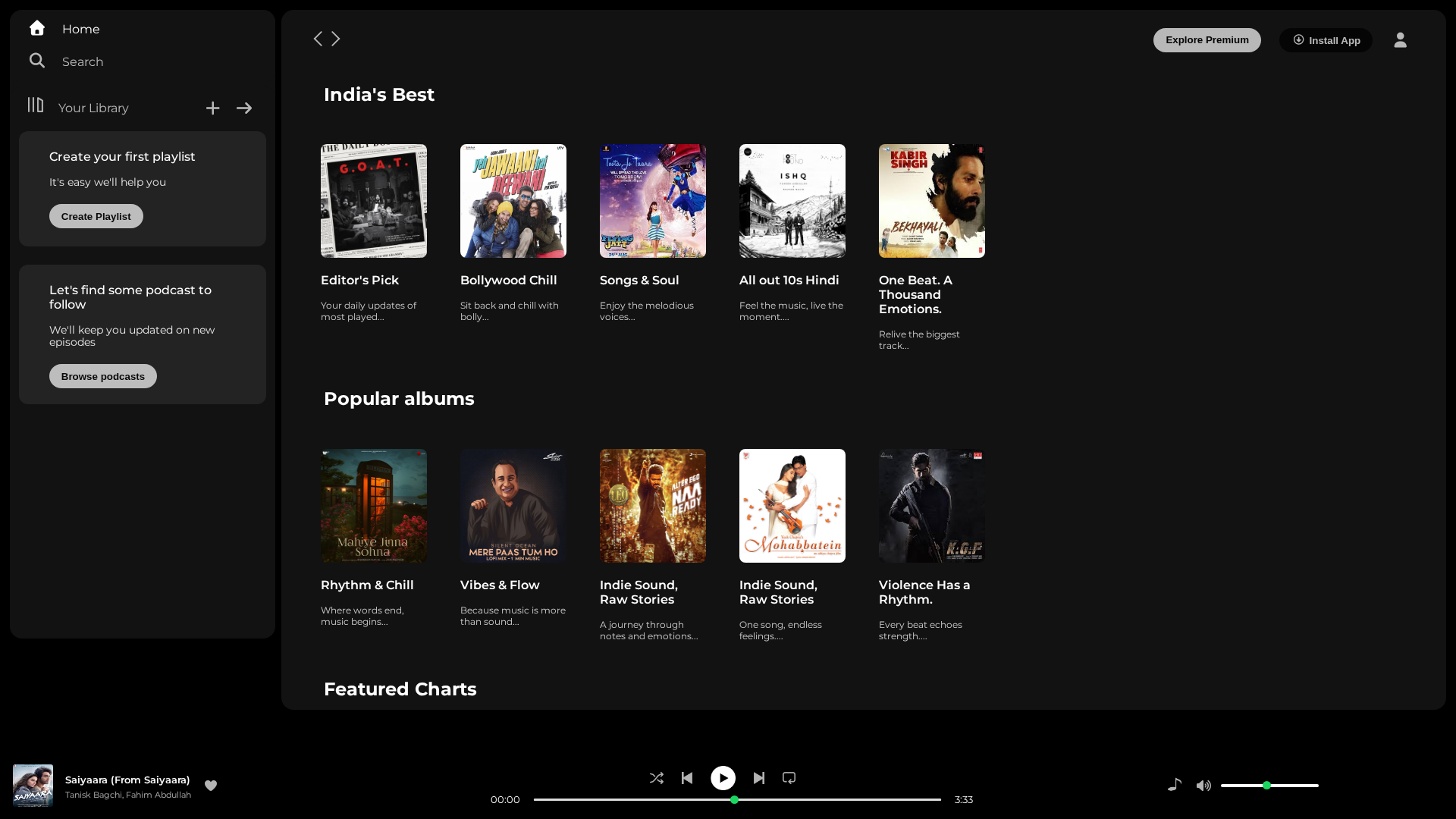The image size is (1456, 819).
Task: Click the Saiyaara now-playing thumbnail
Action: (33, 786)
